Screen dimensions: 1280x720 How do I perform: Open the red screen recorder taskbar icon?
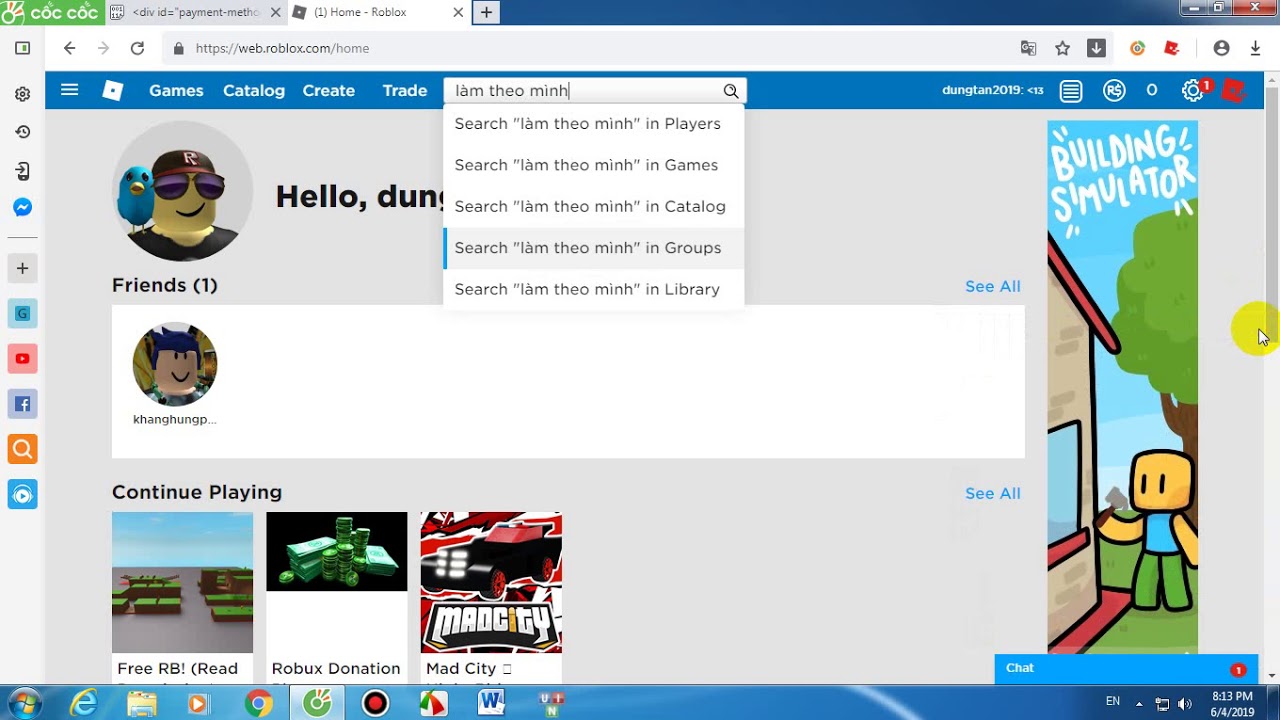click(375, 704)
